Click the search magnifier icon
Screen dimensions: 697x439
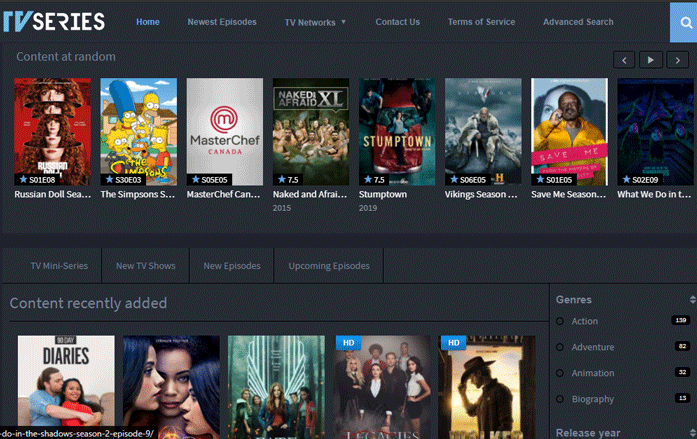click(x=686, y=22)
